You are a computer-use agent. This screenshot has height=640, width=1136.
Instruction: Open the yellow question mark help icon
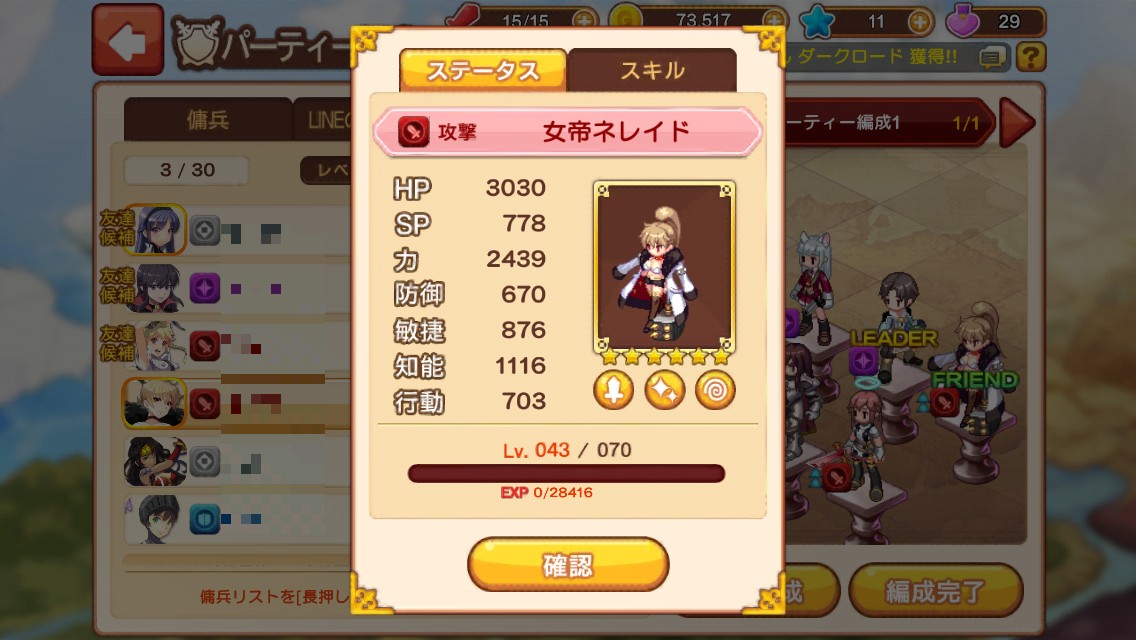[1030, 57]
